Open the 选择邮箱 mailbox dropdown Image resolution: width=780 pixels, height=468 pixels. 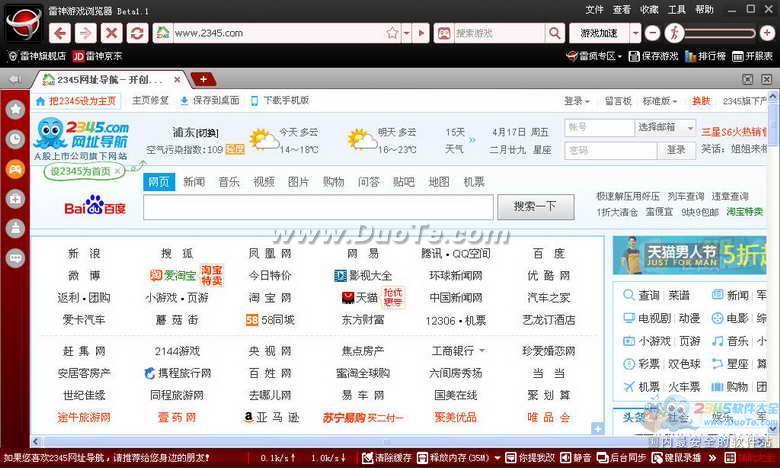pos(664,128)
